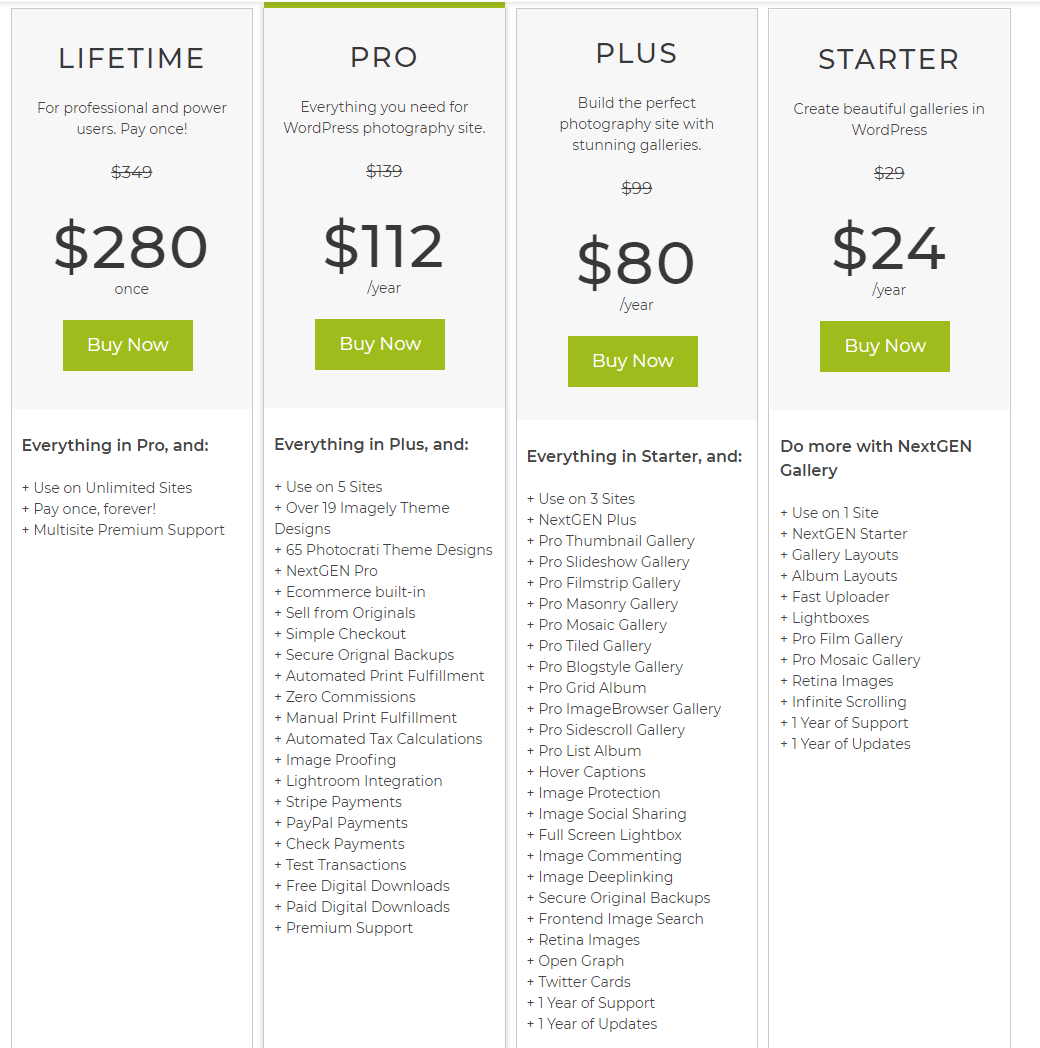
Task: Select the LIFETIME plan heading
Action: [132, 58]
